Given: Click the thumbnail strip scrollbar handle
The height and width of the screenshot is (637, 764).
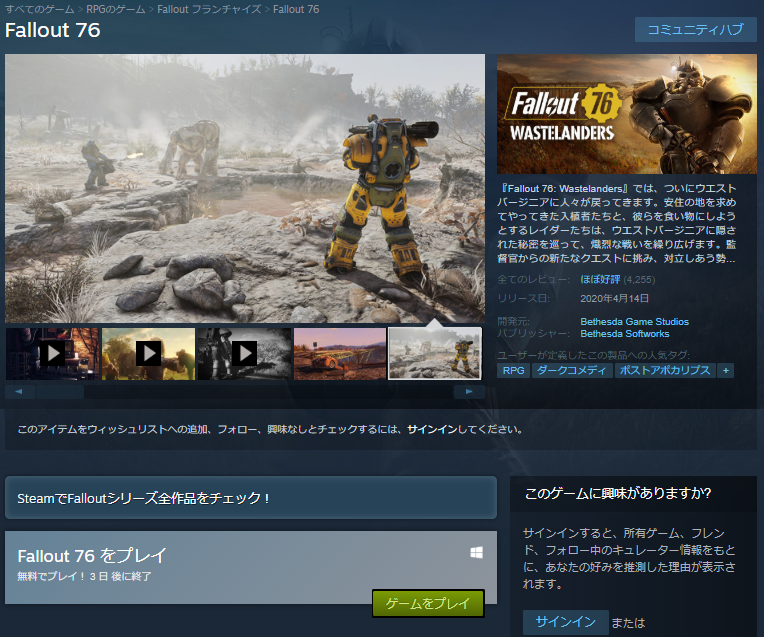Looking at the screenshot, I should tap(60, 392).
